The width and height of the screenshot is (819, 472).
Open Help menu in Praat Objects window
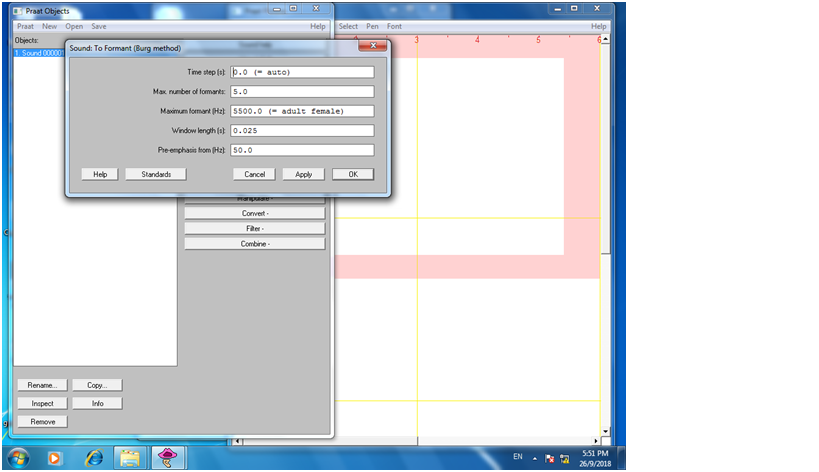pyautogui.click(x=318, y=26)
